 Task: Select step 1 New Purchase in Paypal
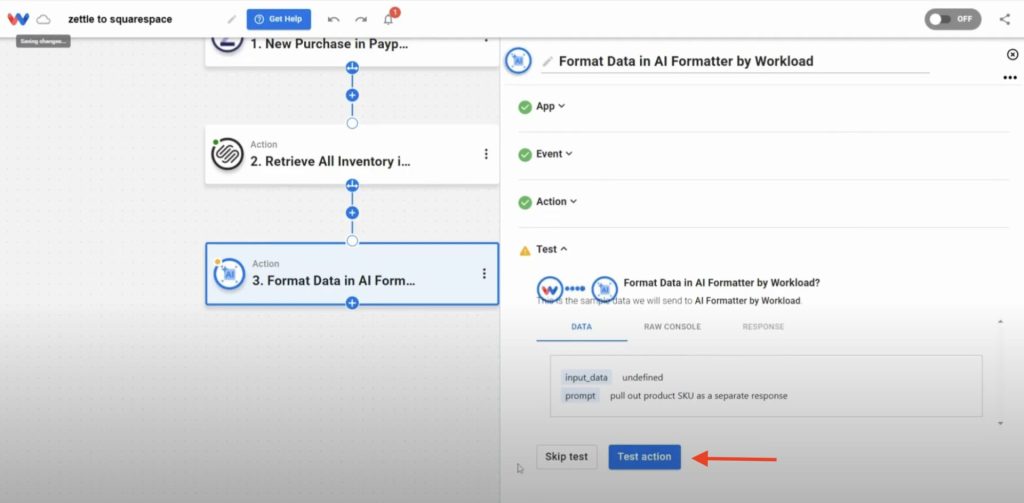(352, 50)
